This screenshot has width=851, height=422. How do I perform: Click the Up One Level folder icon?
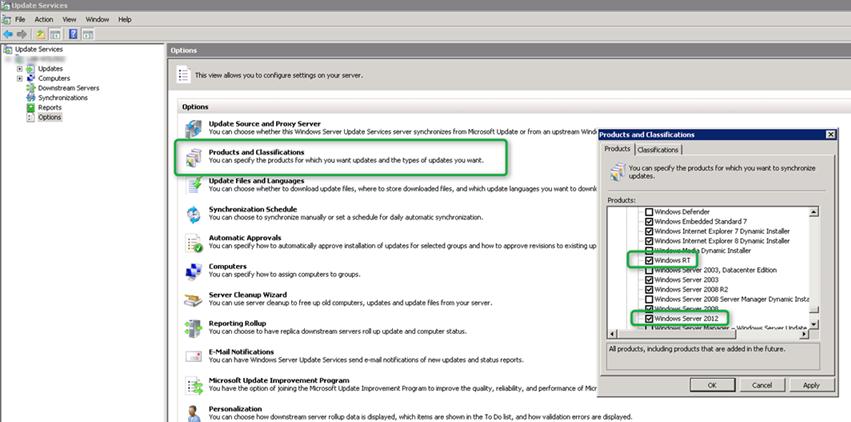[41, 33]
